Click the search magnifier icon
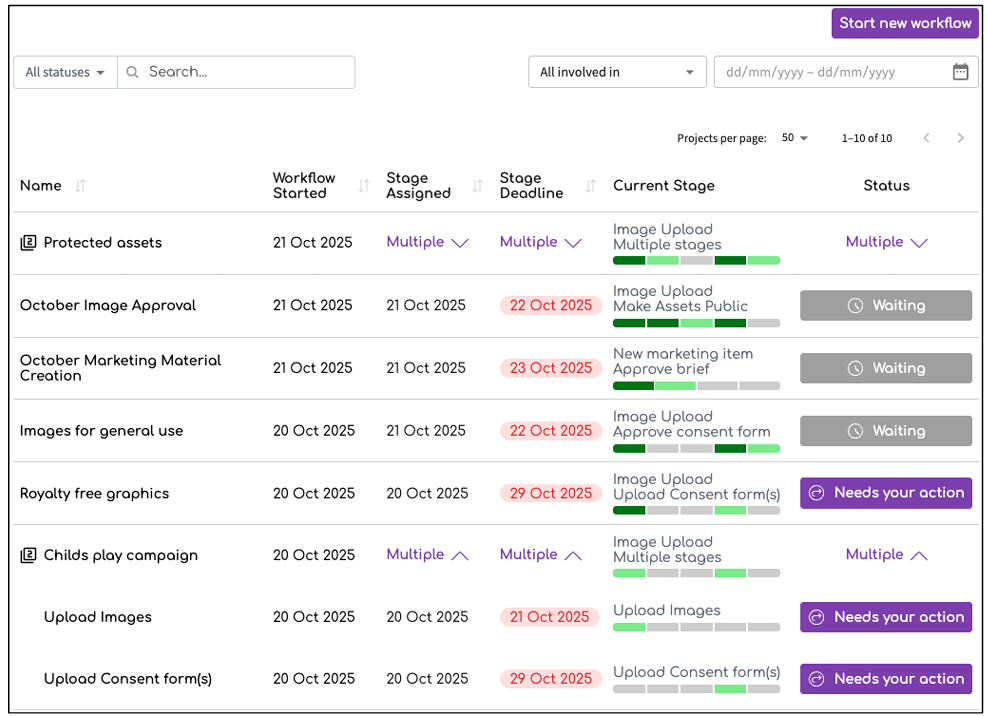The image size is (987, 716). [133, 72]
